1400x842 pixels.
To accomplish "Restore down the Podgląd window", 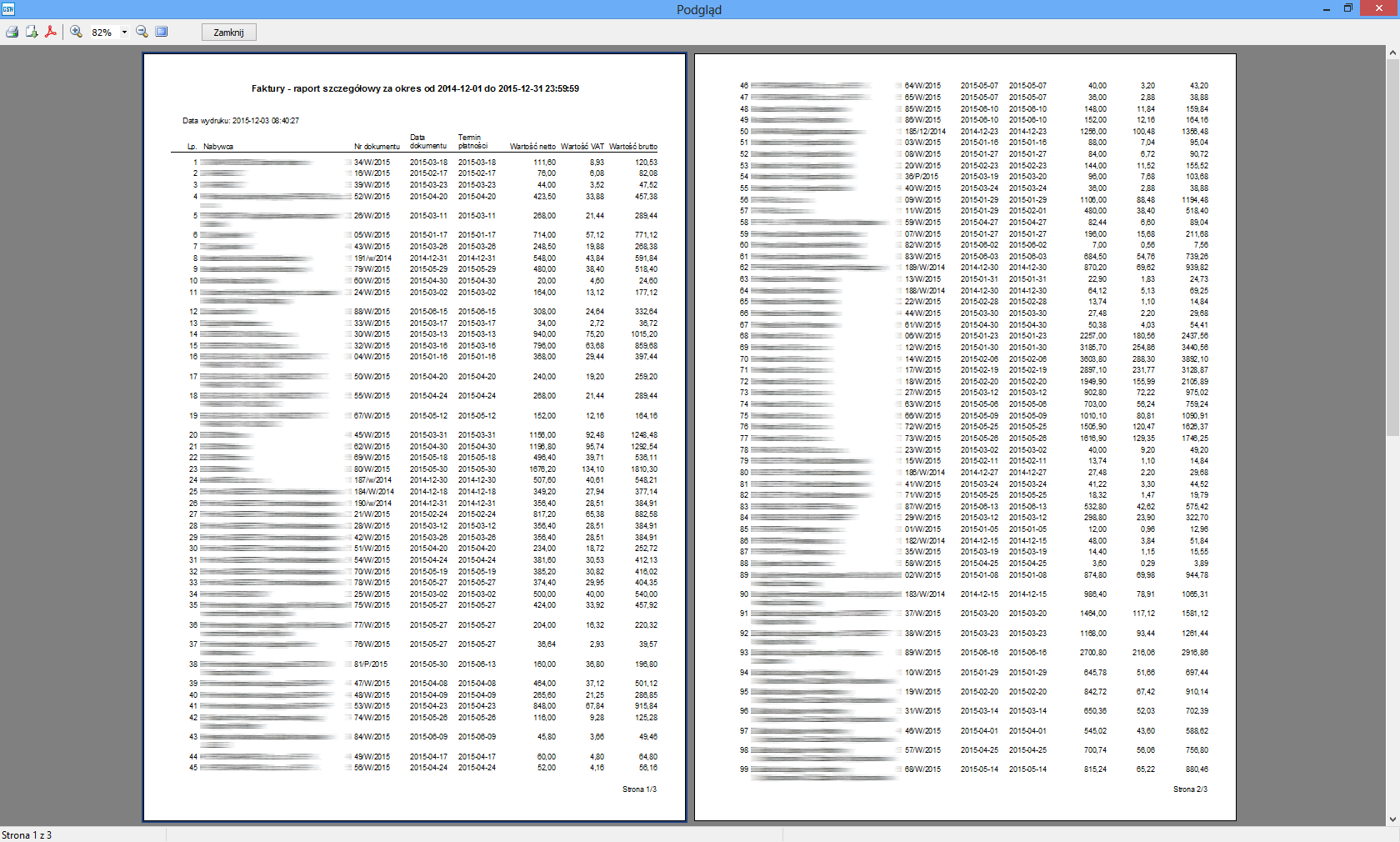I will pyautogui.click(x=1348, y=8).
